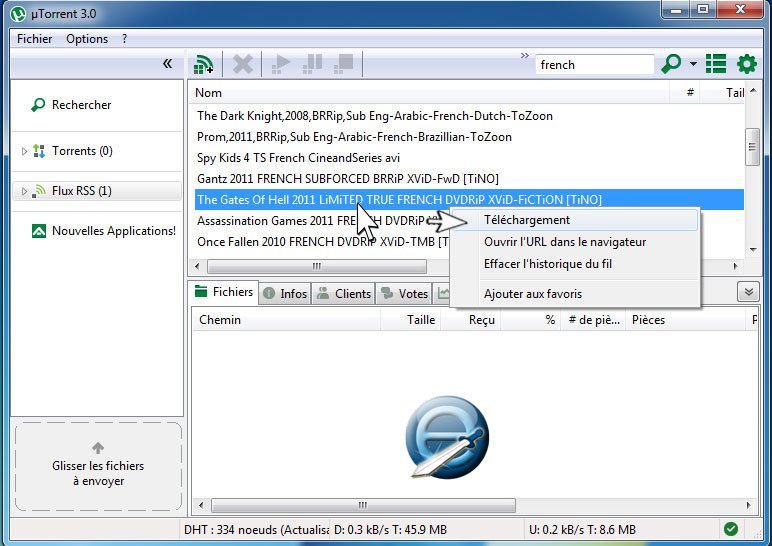Screen dimensions: 772x546
Task: Click the µTorrent title bar logo icon
Action: pyautogui.click(x=18, y=14)
